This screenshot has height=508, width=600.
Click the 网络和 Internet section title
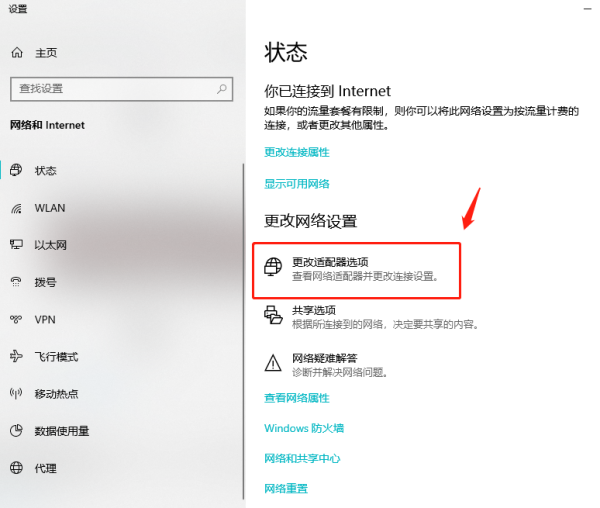47,125
